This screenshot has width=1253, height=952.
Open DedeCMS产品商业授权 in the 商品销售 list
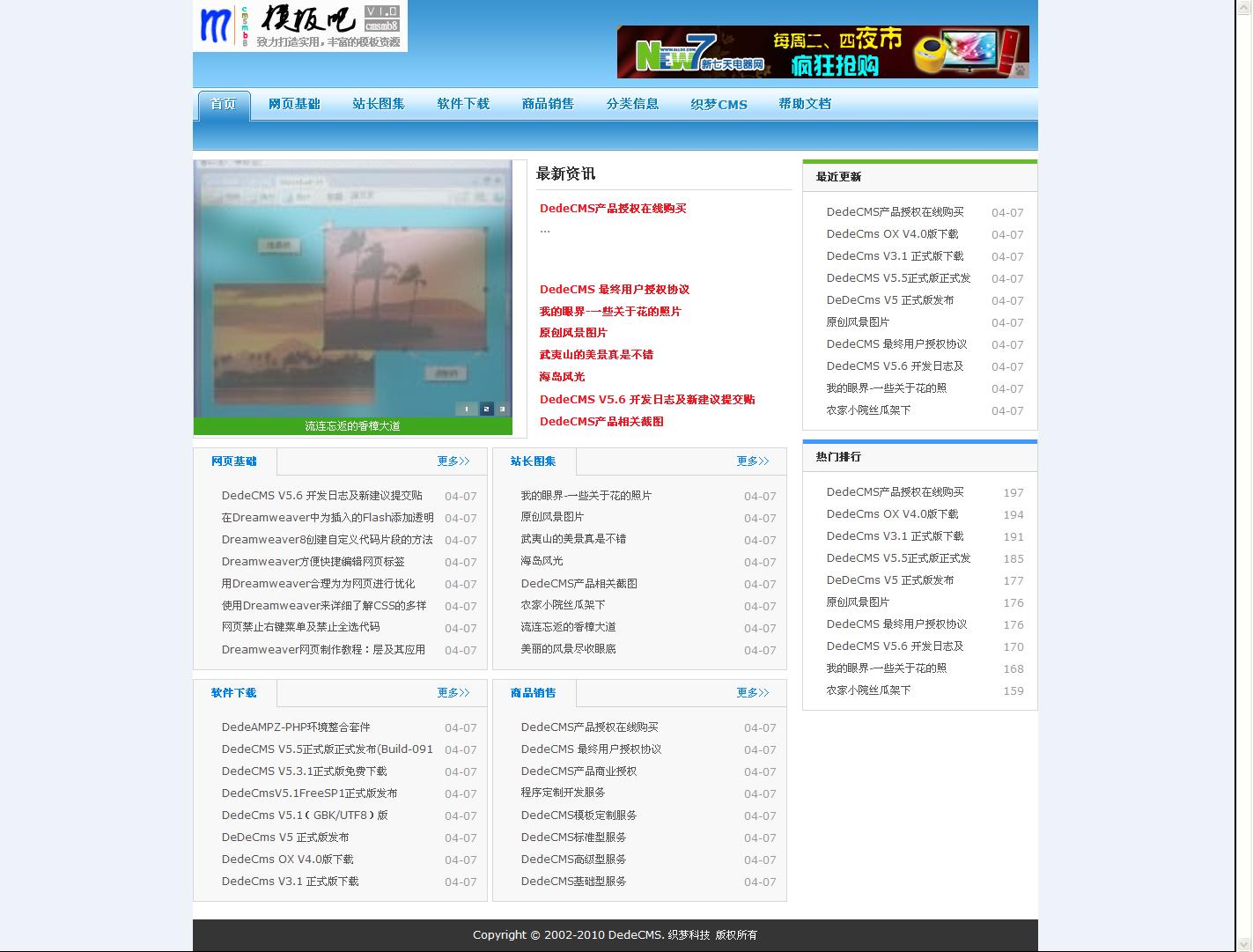[x=579, y=771]
